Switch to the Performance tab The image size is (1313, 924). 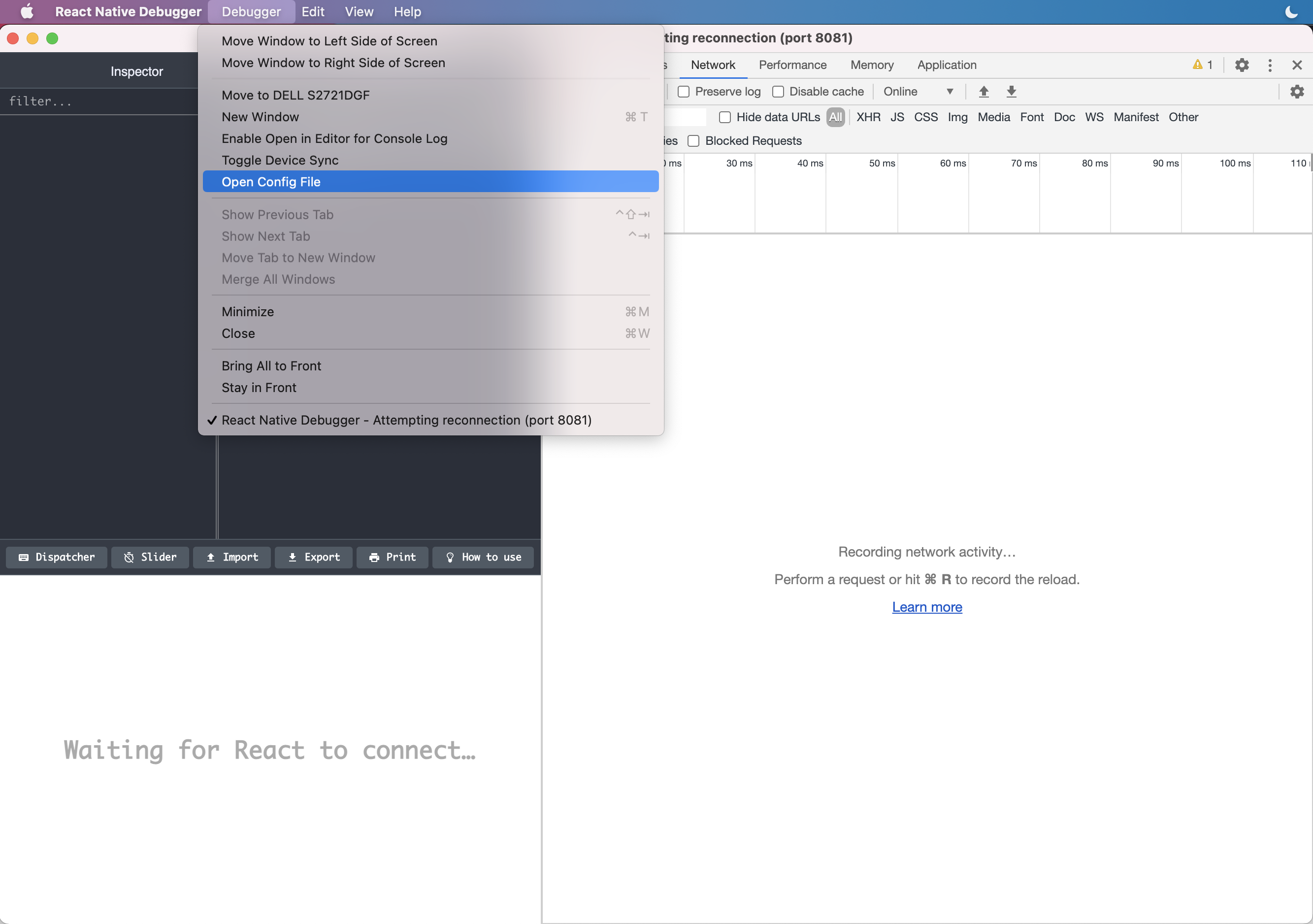click(792, 65)
